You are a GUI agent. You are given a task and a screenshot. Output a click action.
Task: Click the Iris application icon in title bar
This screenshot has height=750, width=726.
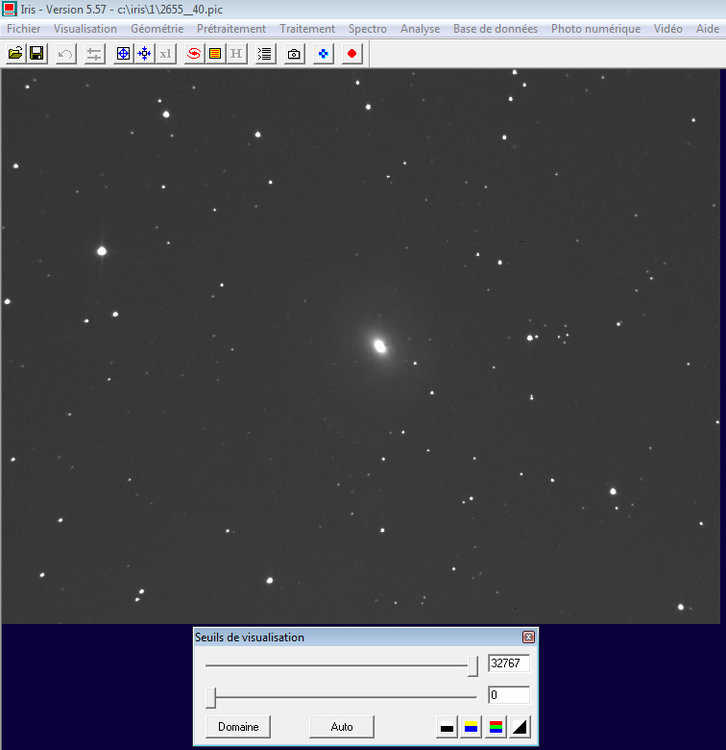9,9
